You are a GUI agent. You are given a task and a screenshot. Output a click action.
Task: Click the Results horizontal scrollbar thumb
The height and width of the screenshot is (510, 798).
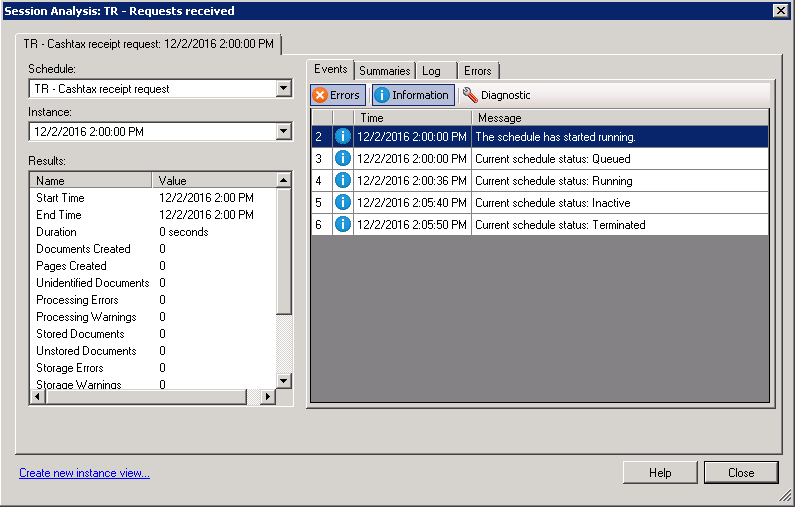146,396
